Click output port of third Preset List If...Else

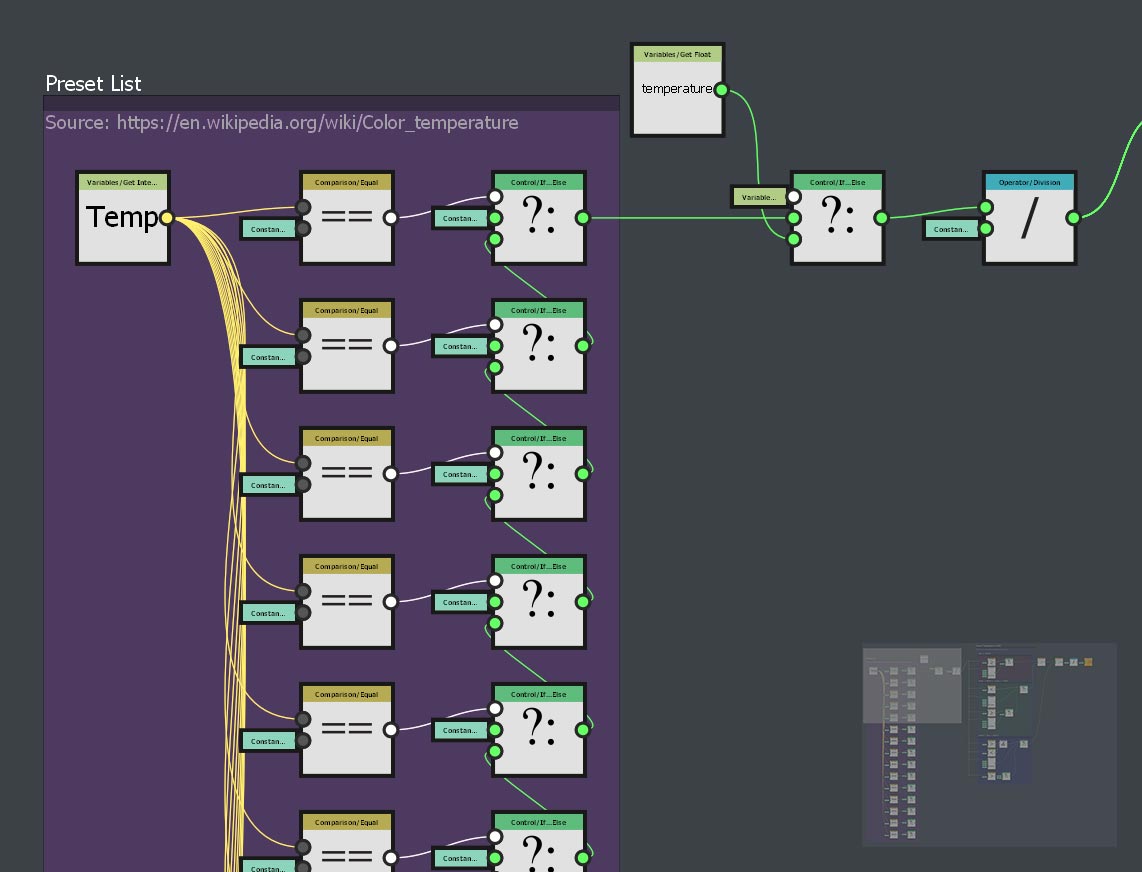tap(583, 474)
